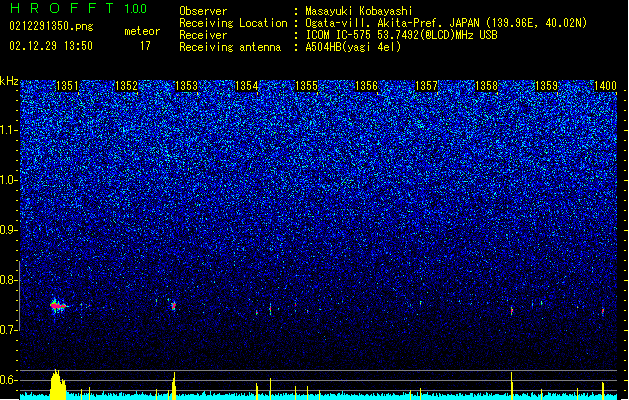
Task: Click the 1400 time marker
Action: pyautogui.click(x=605, y=86)
